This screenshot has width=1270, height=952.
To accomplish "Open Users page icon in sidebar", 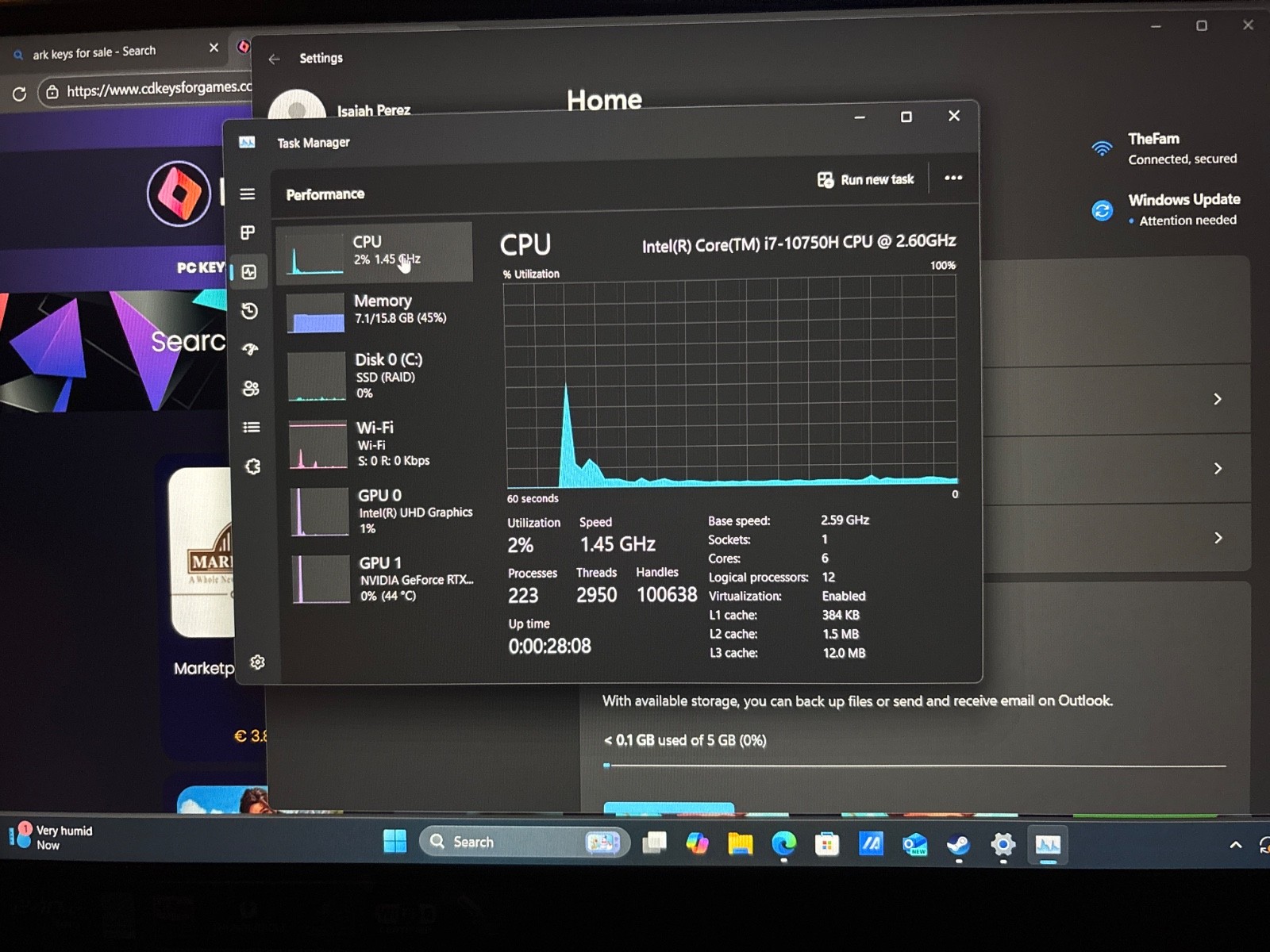I will (x=251, y=388).
